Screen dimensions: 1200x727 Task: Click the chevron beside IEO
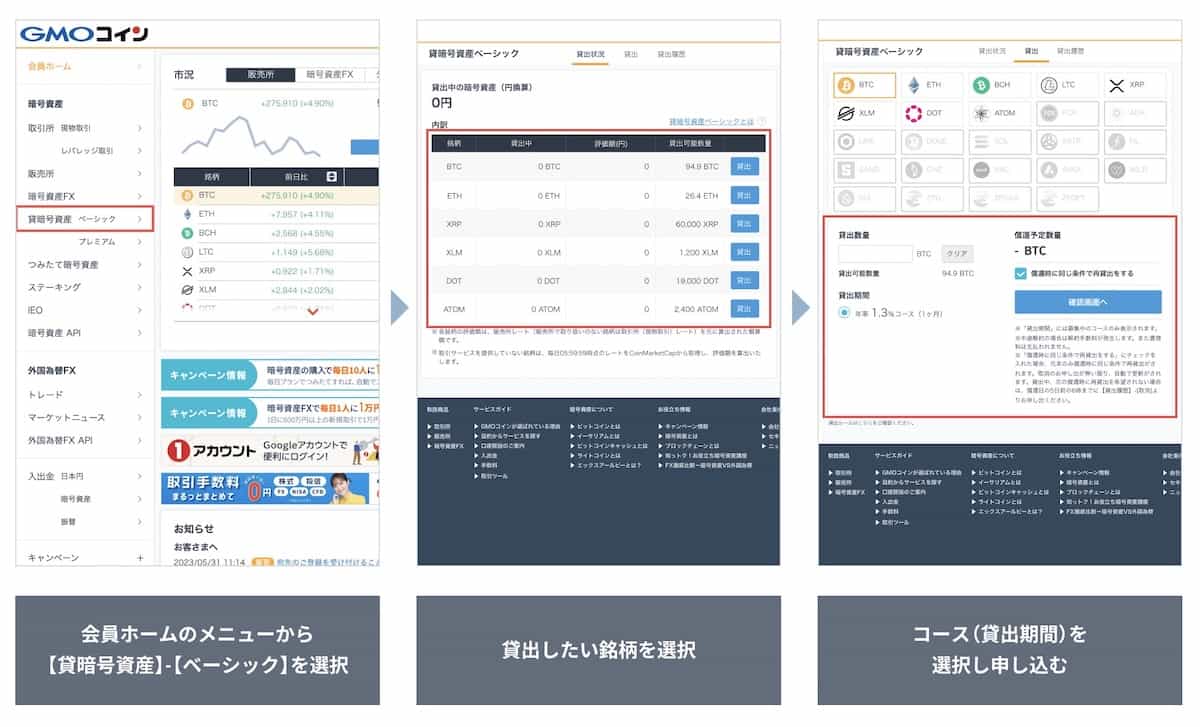click(x=140, y=310)
